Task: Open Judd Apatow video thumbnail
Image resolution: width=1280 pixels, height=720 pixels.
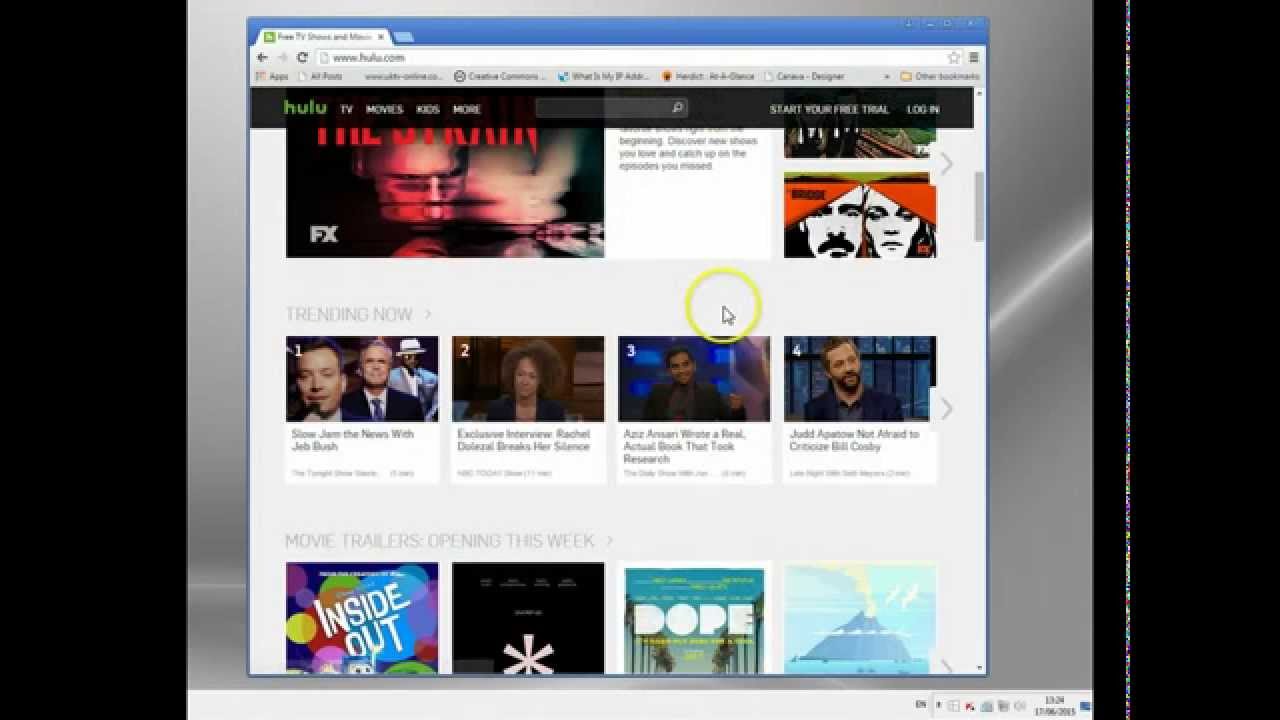Action: coord(860,379)
